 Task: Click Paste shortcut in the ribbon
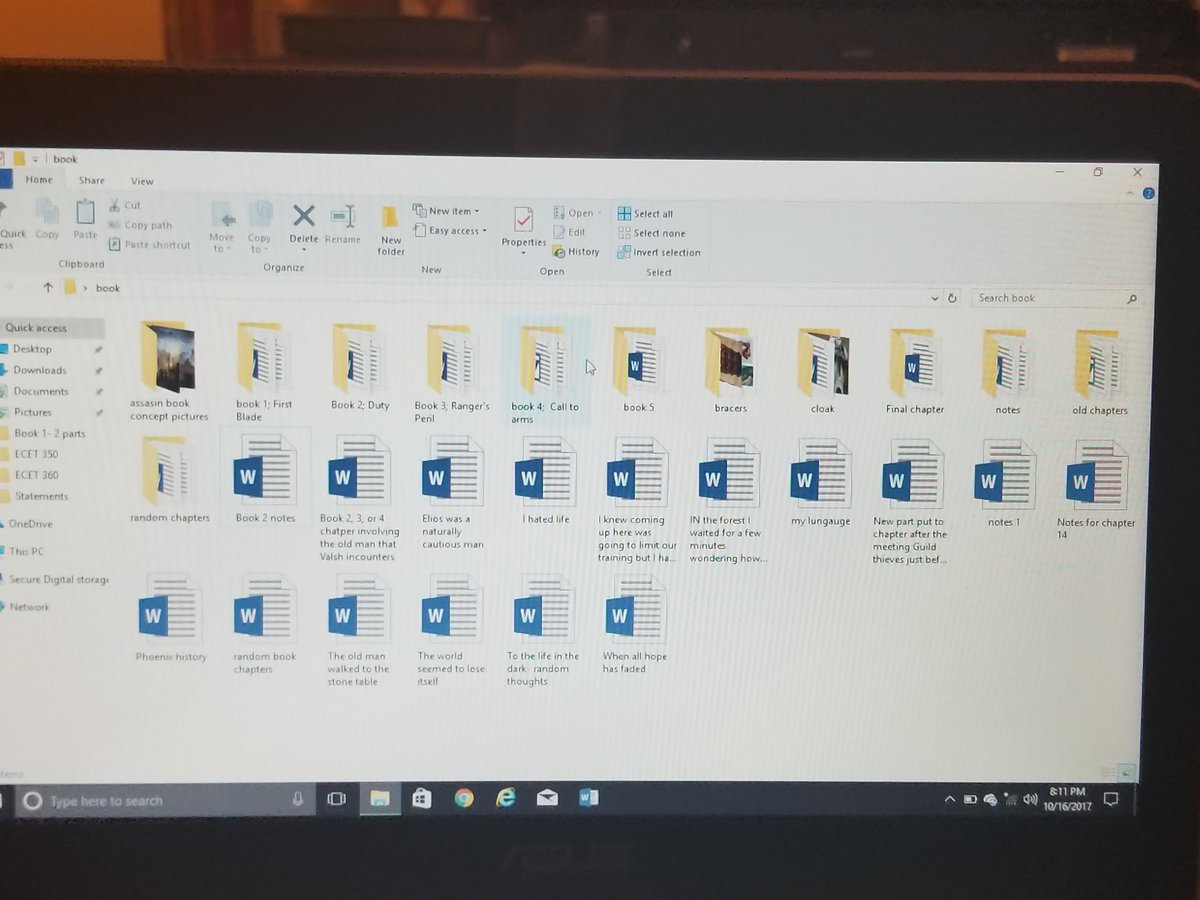tap(150, 245)
